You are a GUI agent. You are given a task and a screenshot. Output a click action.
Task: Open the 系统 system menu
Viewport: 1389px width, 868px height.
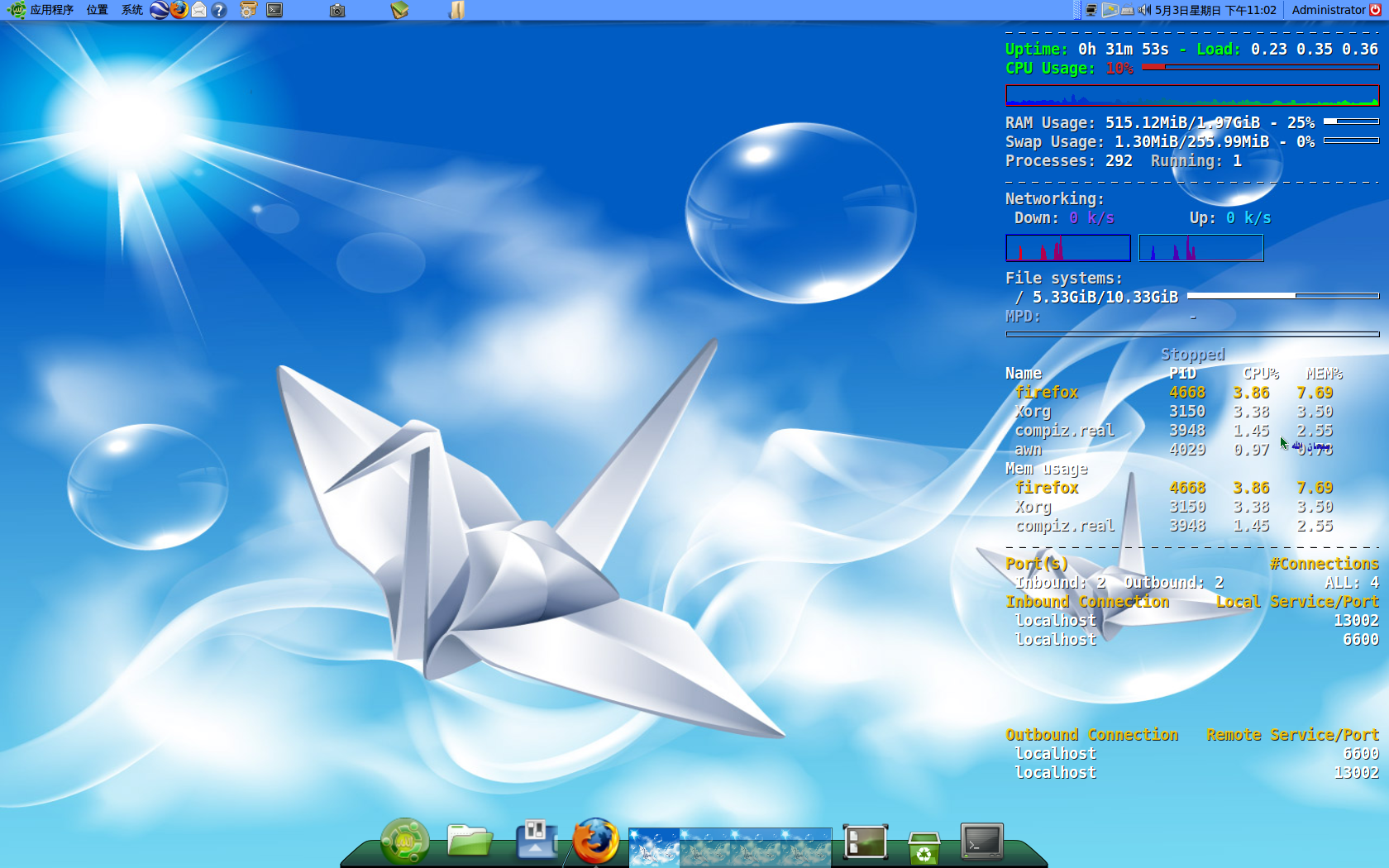[132, 10]
